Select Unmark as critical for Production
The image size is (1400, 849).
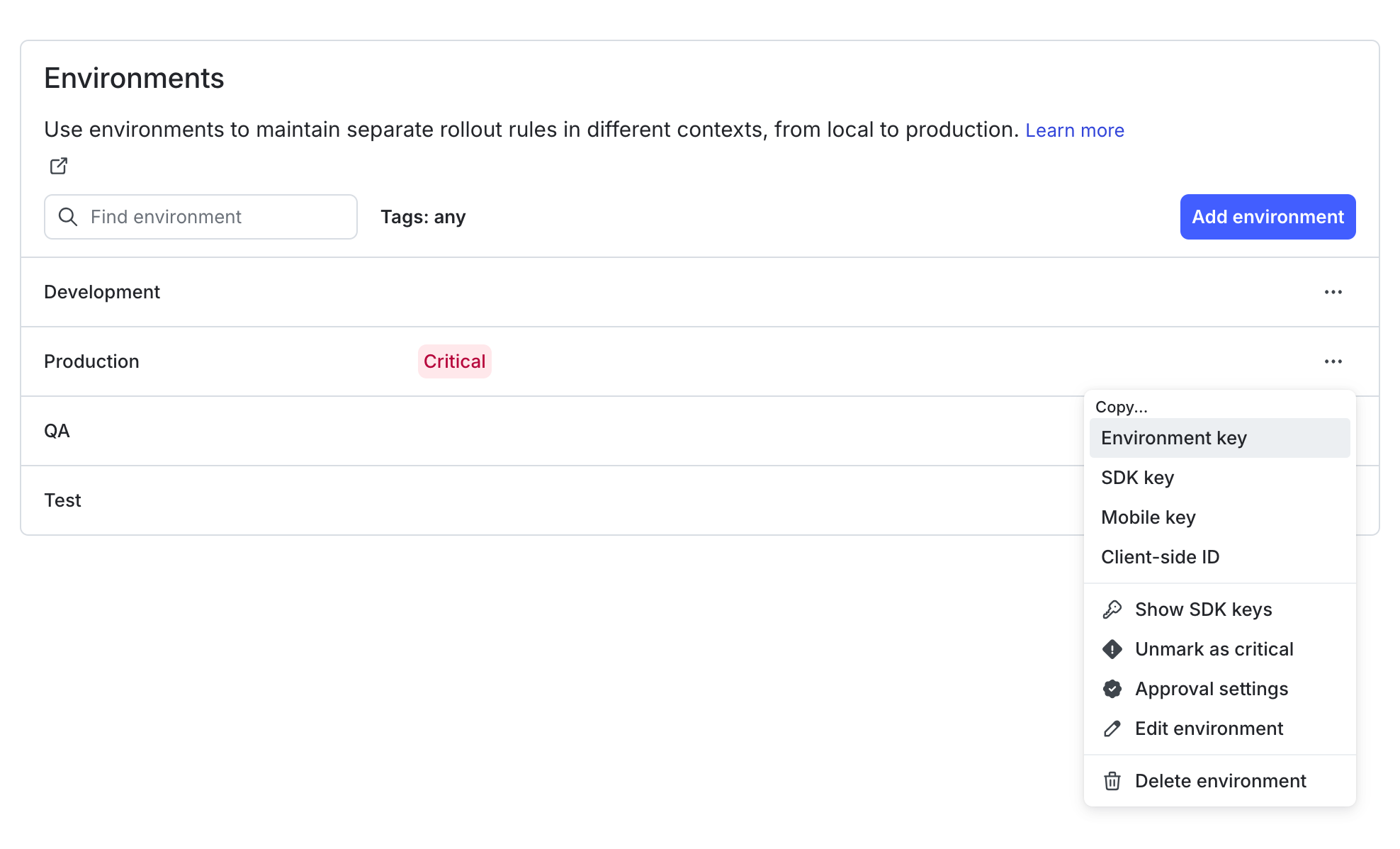point(1214,648)
